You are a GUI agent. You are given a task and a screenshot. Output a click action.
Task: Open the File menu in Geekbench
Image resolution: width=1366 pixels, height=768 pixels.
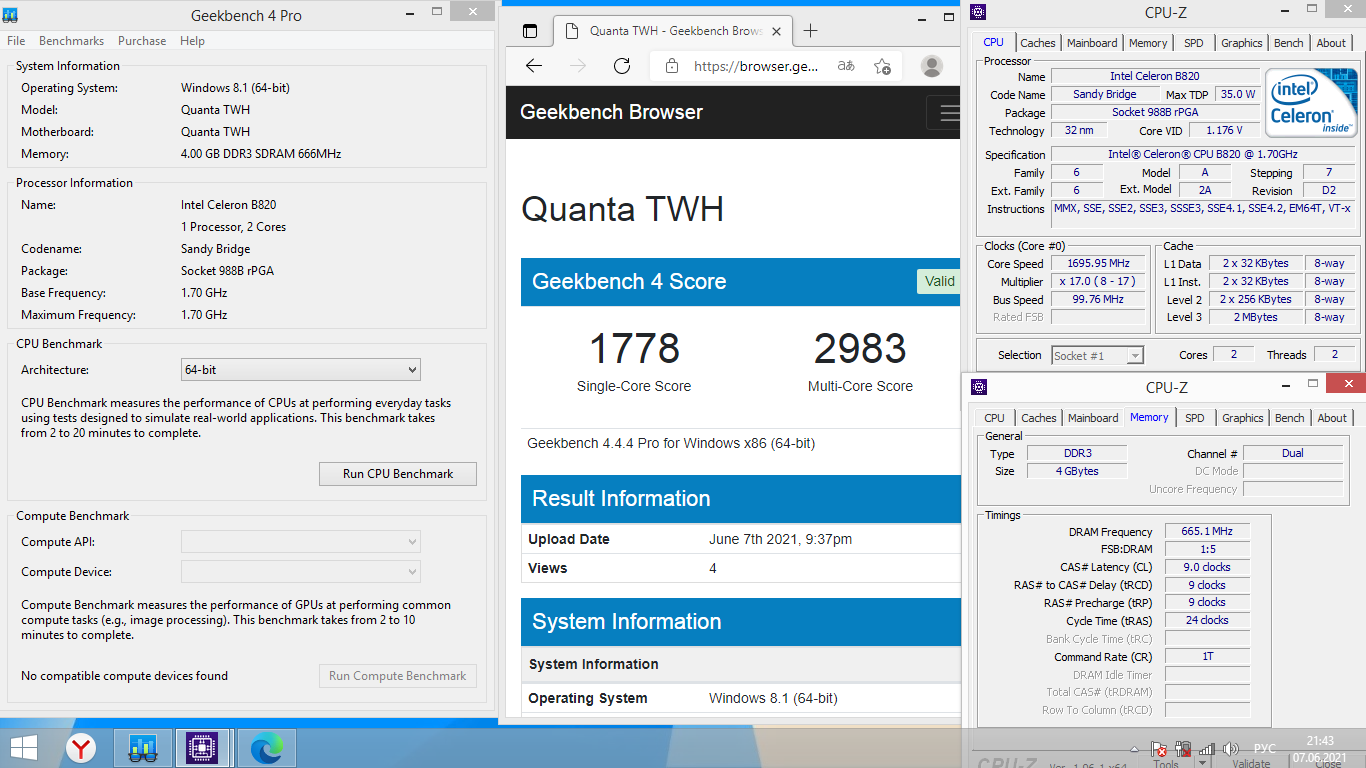(16, 41)
